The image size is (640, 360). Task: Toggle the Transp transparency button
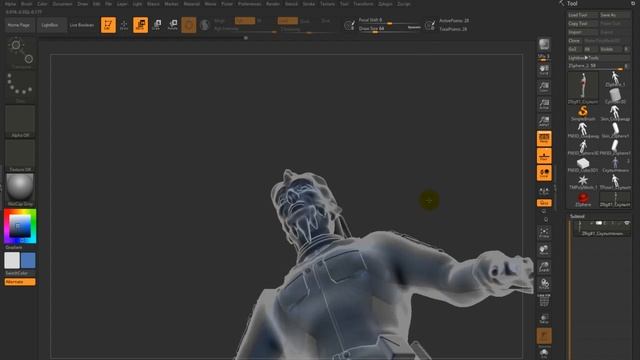tap(544, 319)
